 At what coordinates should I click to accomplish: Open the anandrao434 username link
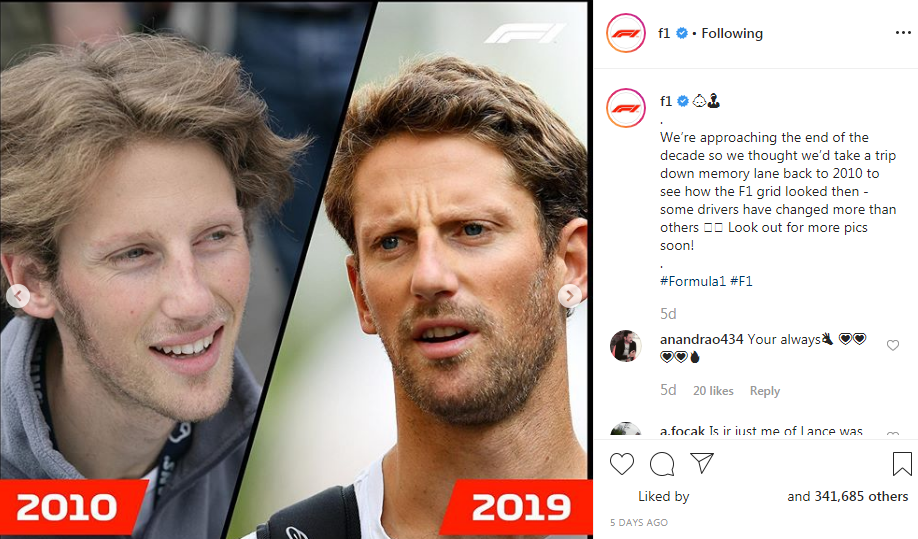[x=701, y=339]
